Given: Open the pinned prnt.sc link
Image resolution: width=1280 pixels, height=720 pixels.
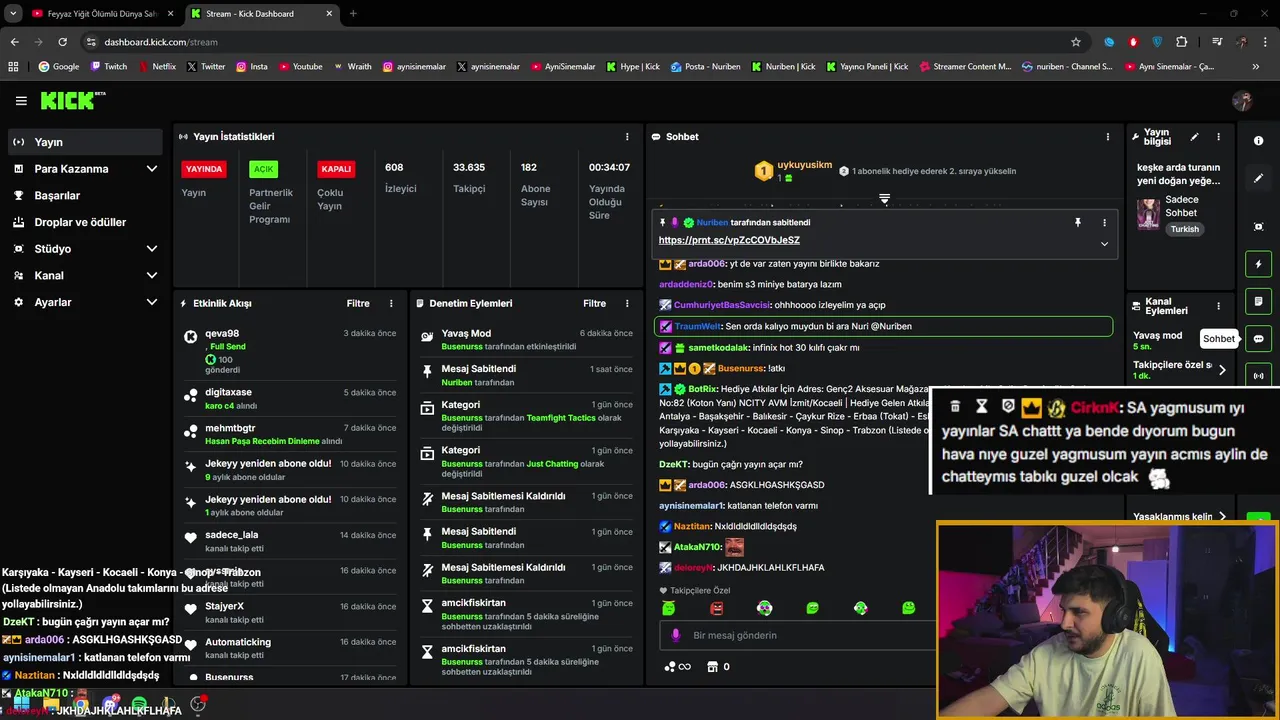Looking at the screenshot, I should 729,241.
